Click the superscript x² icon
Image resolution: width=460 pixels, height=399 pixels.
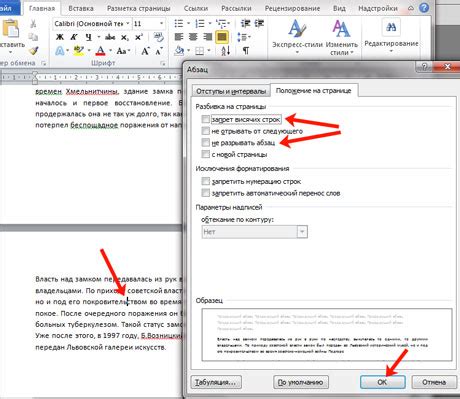[x=139, y=37]
